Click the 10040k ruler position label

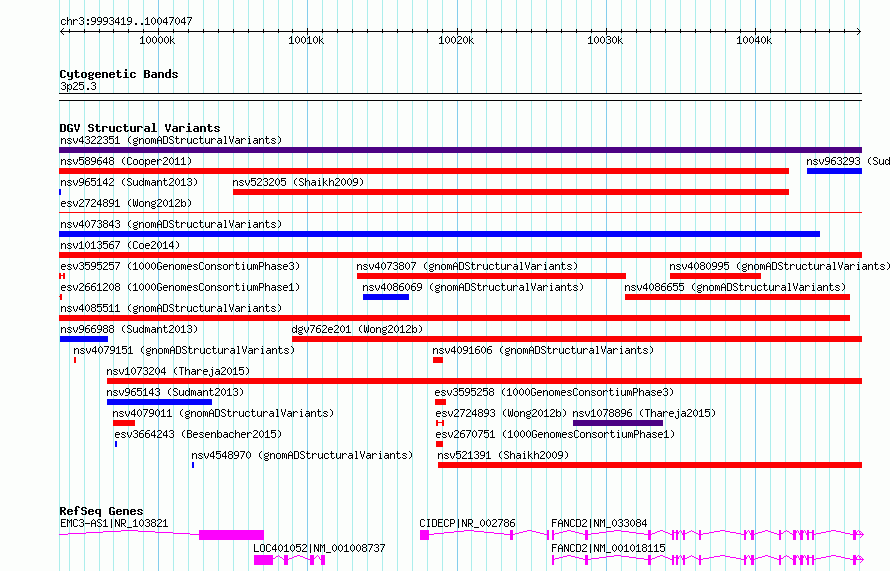pos(754,40)
